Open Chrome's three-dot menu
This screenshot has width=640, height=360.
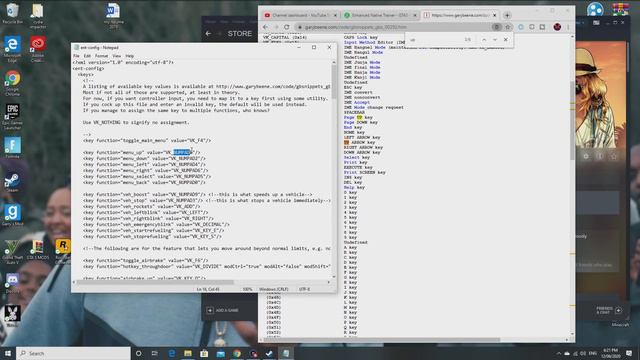click(x=568, y=27)
